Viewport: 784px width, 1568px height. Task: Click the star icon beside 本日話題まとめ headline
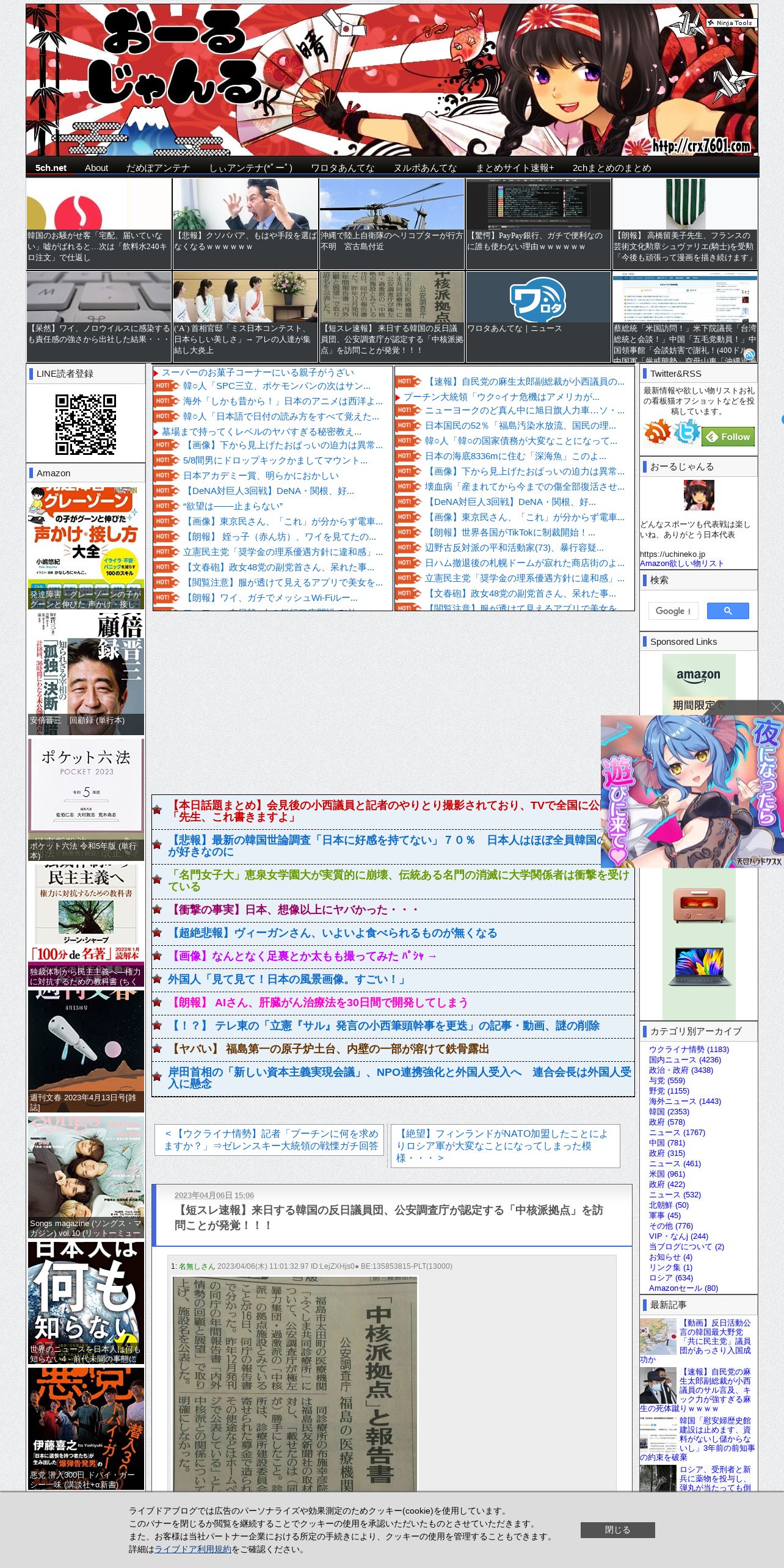click(x=157, y=810)
